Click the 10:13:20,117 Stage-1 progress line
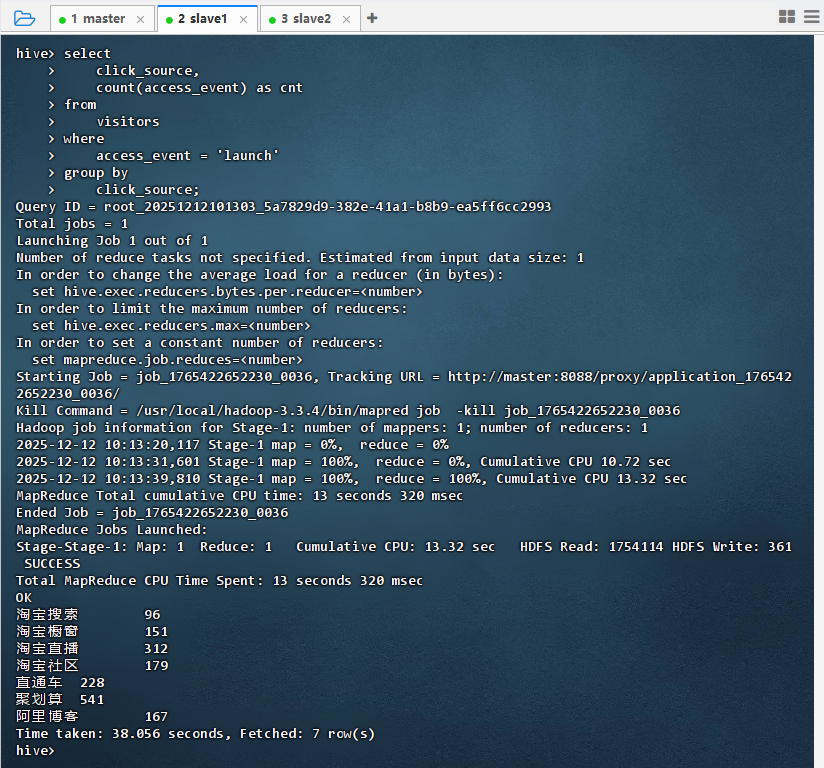824x768 pixels. coord(232,445)
